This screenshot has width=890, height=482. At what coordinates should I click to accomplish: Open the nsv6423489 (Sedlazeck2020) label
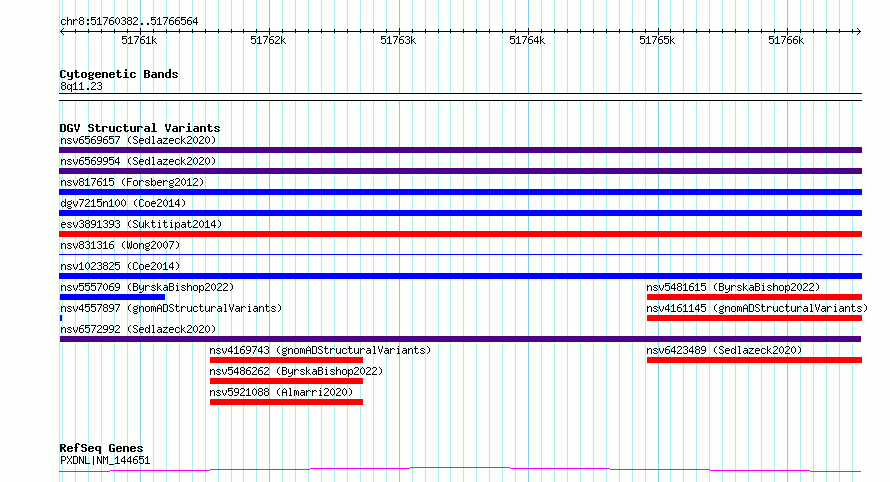(724, 350)
